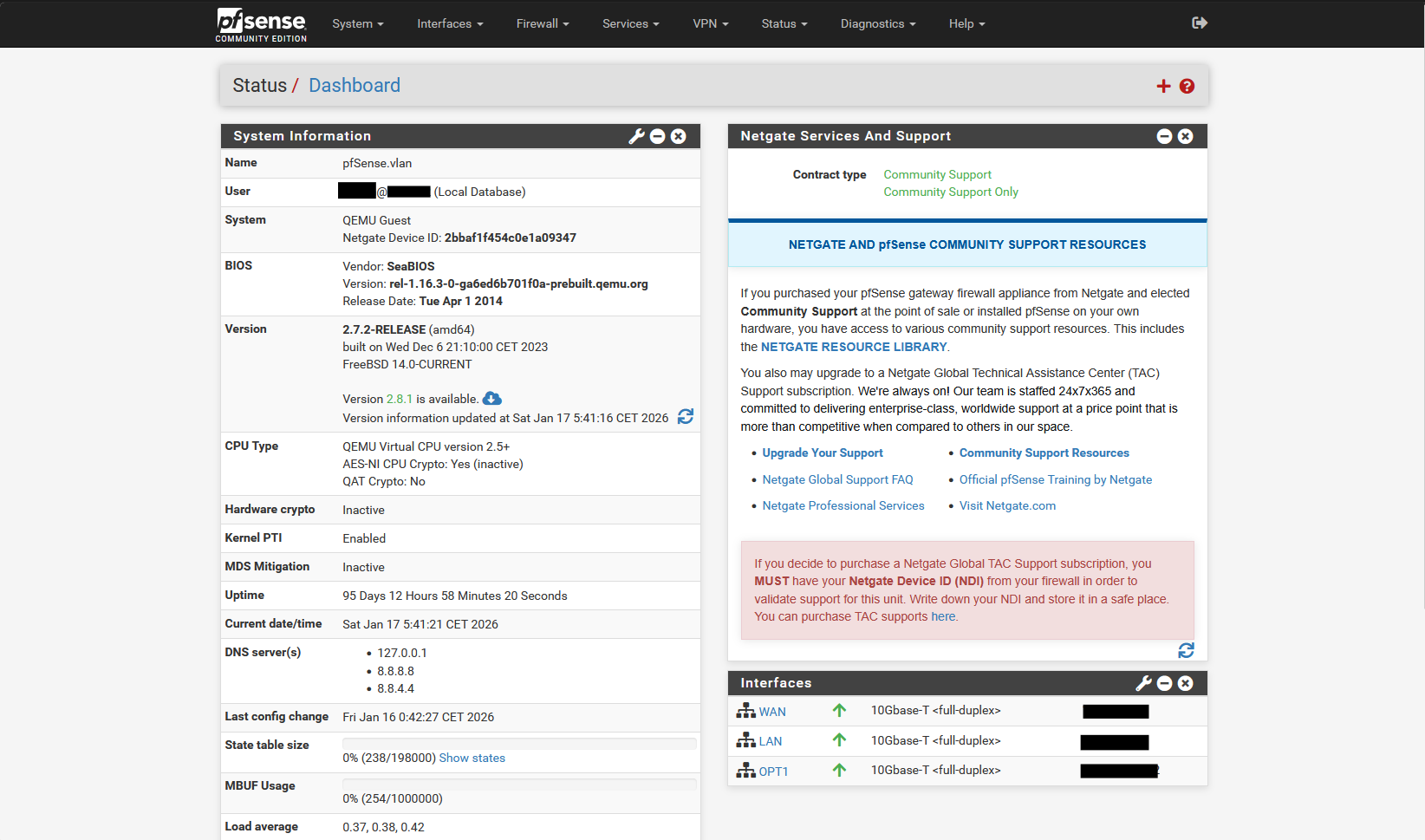This screenshot has width=1425, height=840.
Task: Click the Show states link
Action: [x=472, y=757]
